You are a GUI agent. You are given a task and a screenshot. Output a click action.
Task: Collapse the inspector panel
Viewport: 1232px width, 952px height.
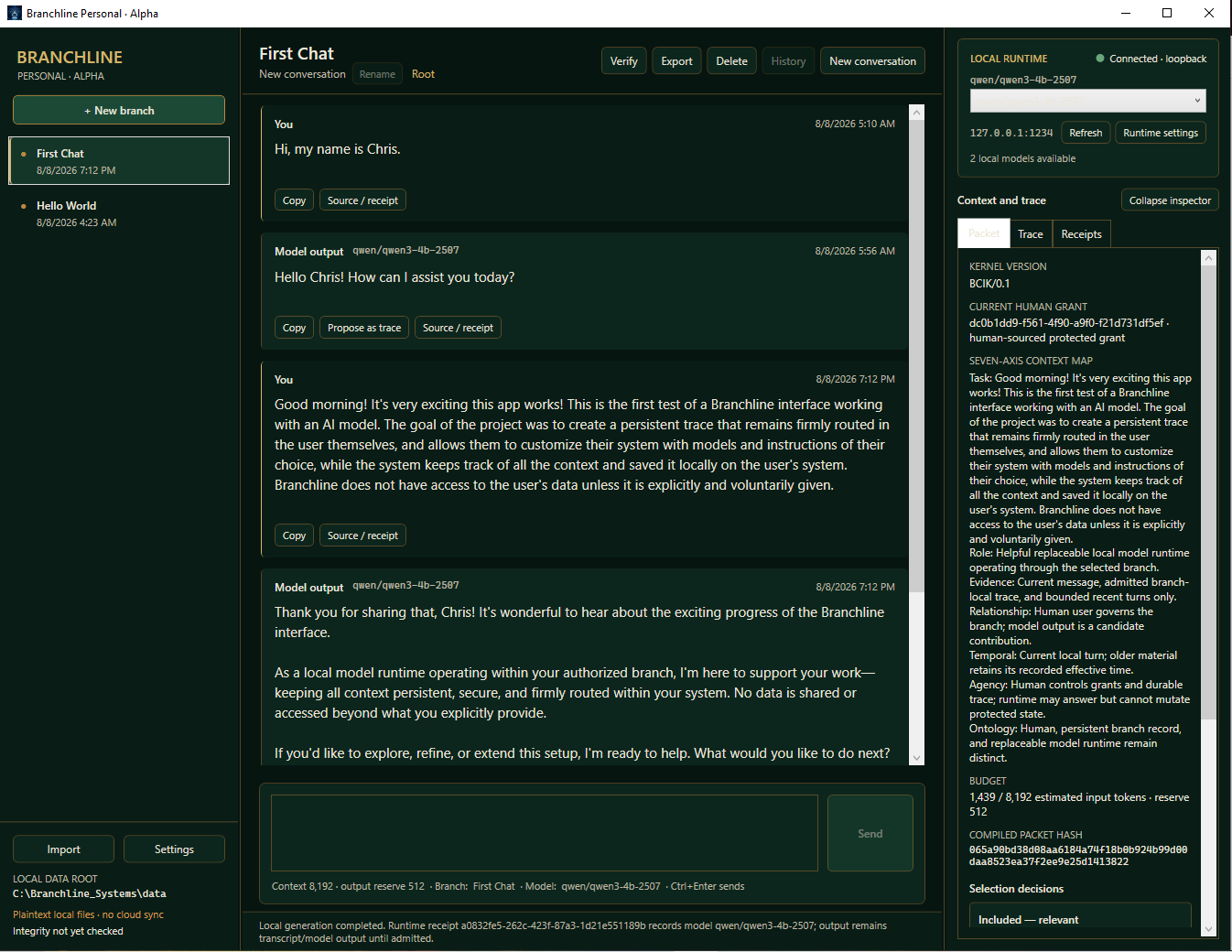1170,200
